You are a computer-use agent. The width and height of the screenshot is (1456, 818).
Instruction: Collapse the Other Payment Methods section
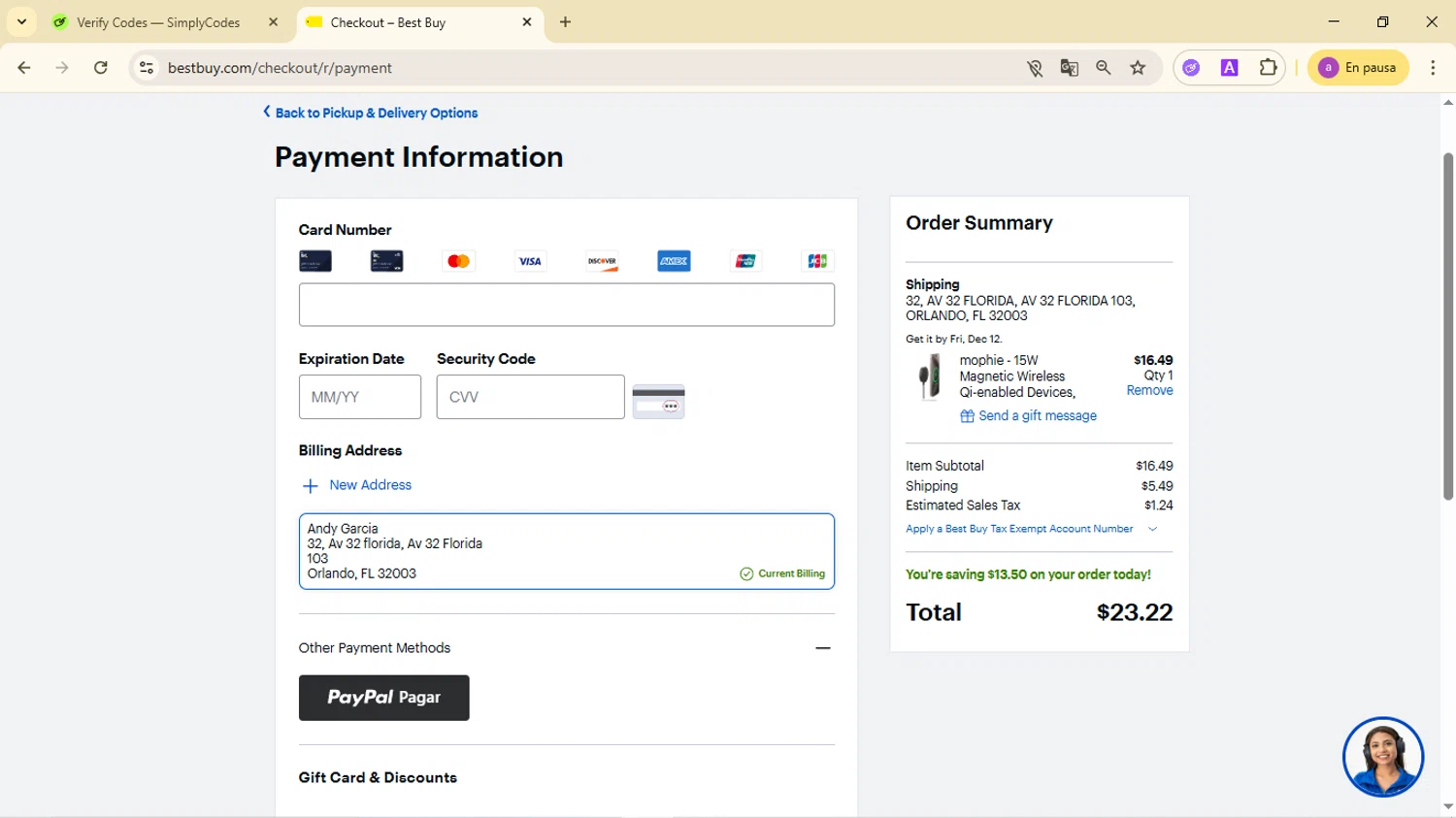pos(822,648)
